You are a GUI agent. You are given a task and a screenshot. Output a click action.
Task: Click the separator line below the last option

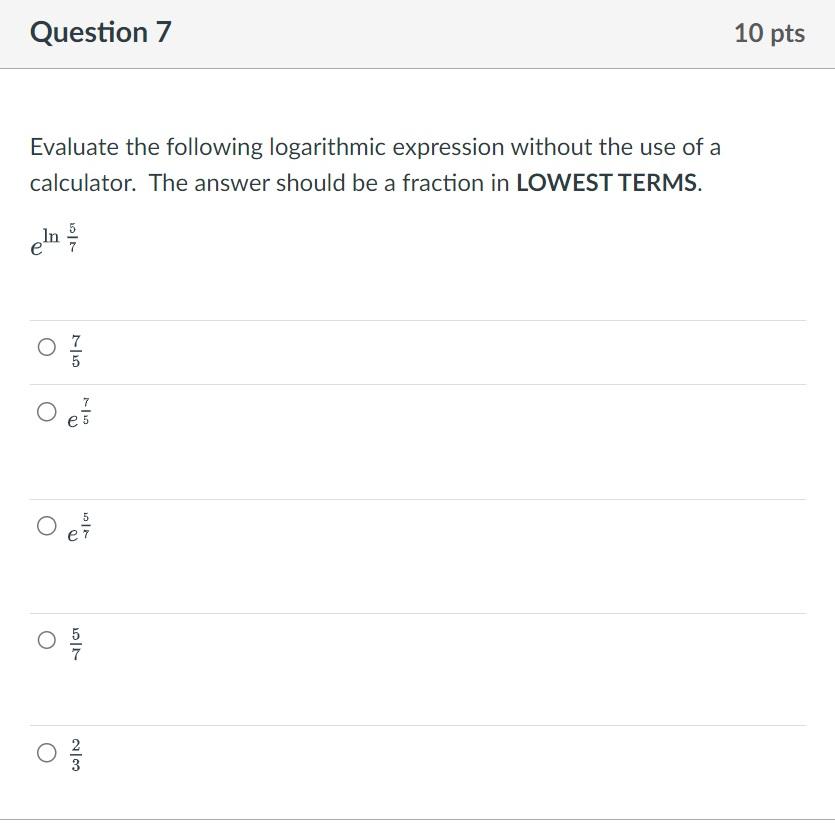pyautogui.click(x=417, y=817)
